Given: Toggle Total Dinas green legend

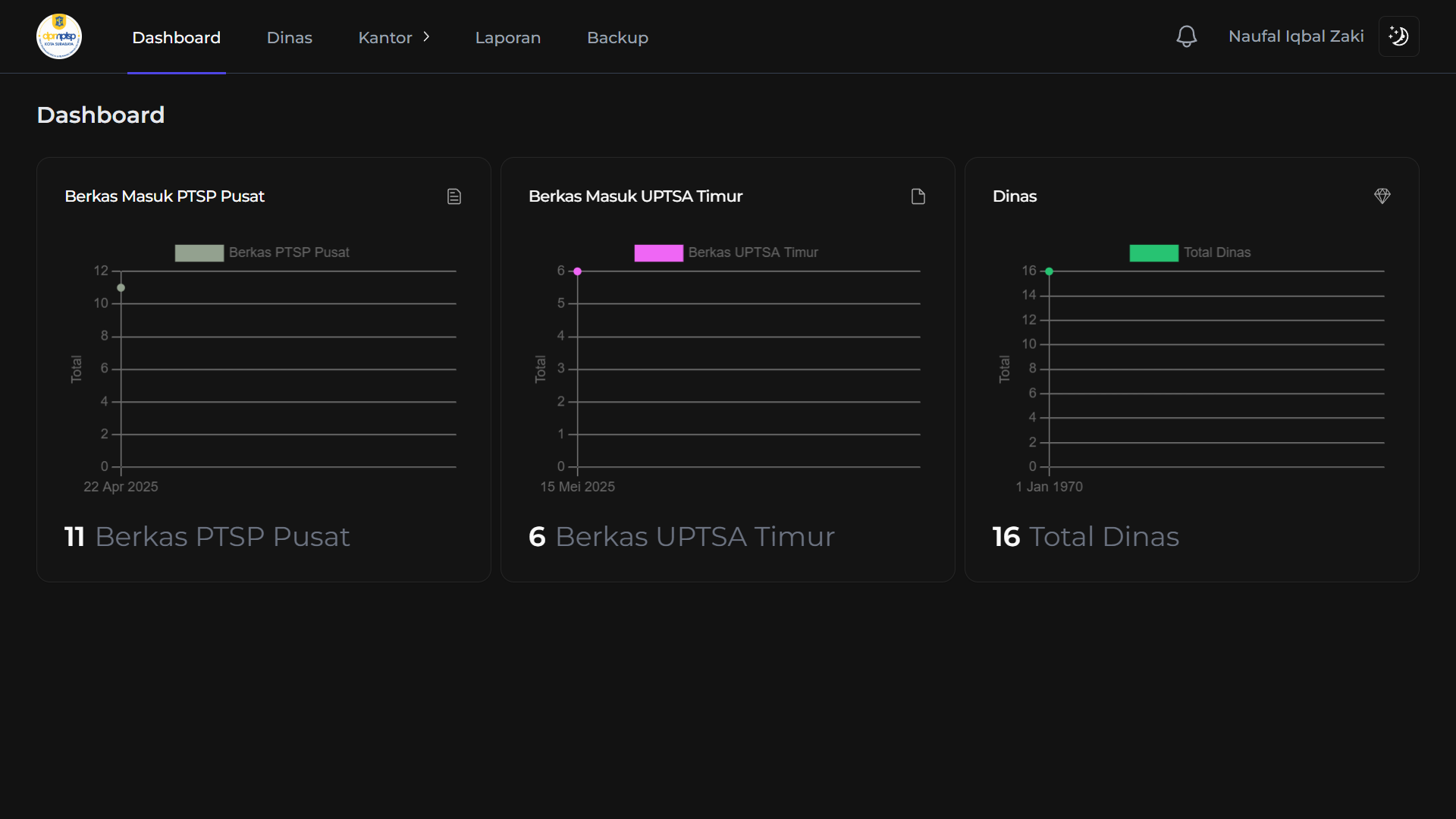Looking at the screenshot, I should [1153, 253].
